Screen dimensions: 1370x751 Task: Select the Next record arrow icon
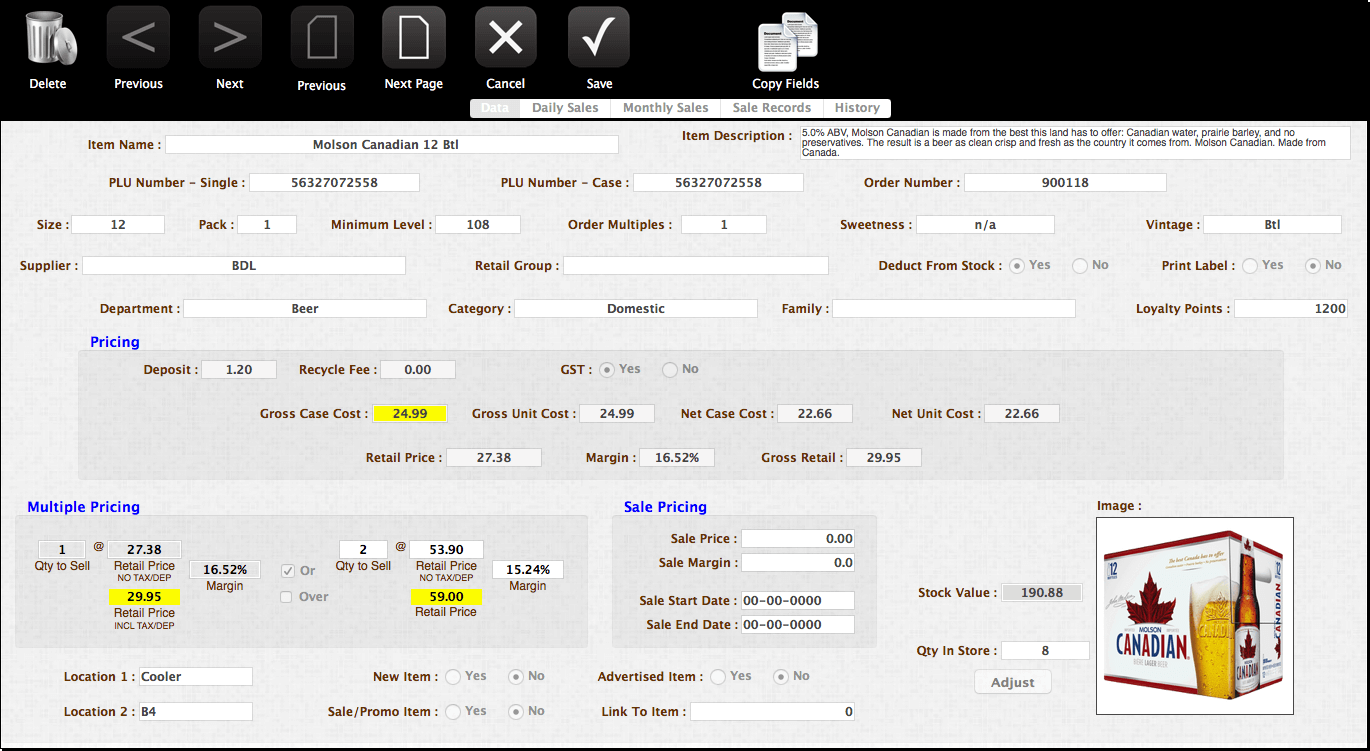click(x=229, y=37)
